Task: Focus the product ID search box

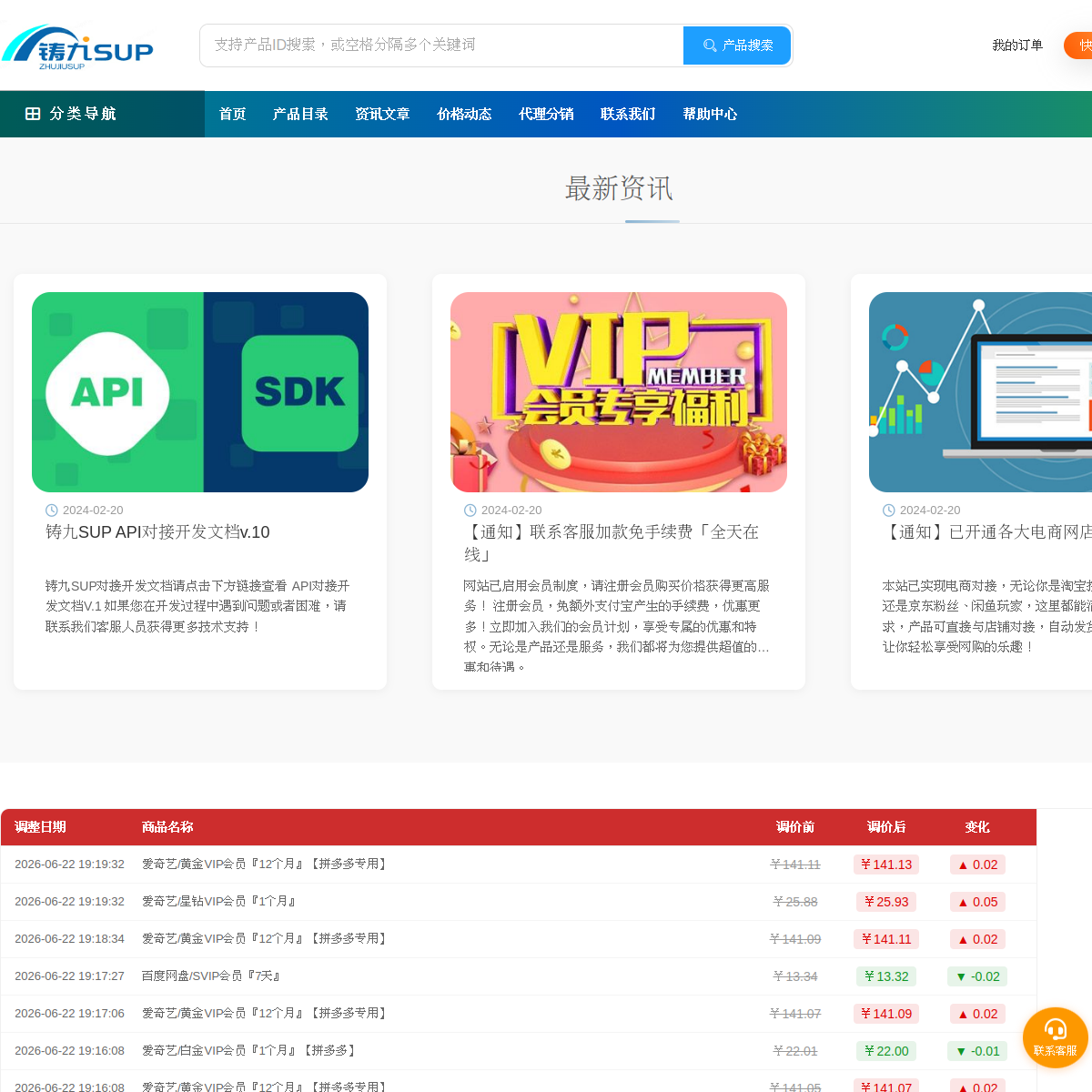Action: point(441,45)
